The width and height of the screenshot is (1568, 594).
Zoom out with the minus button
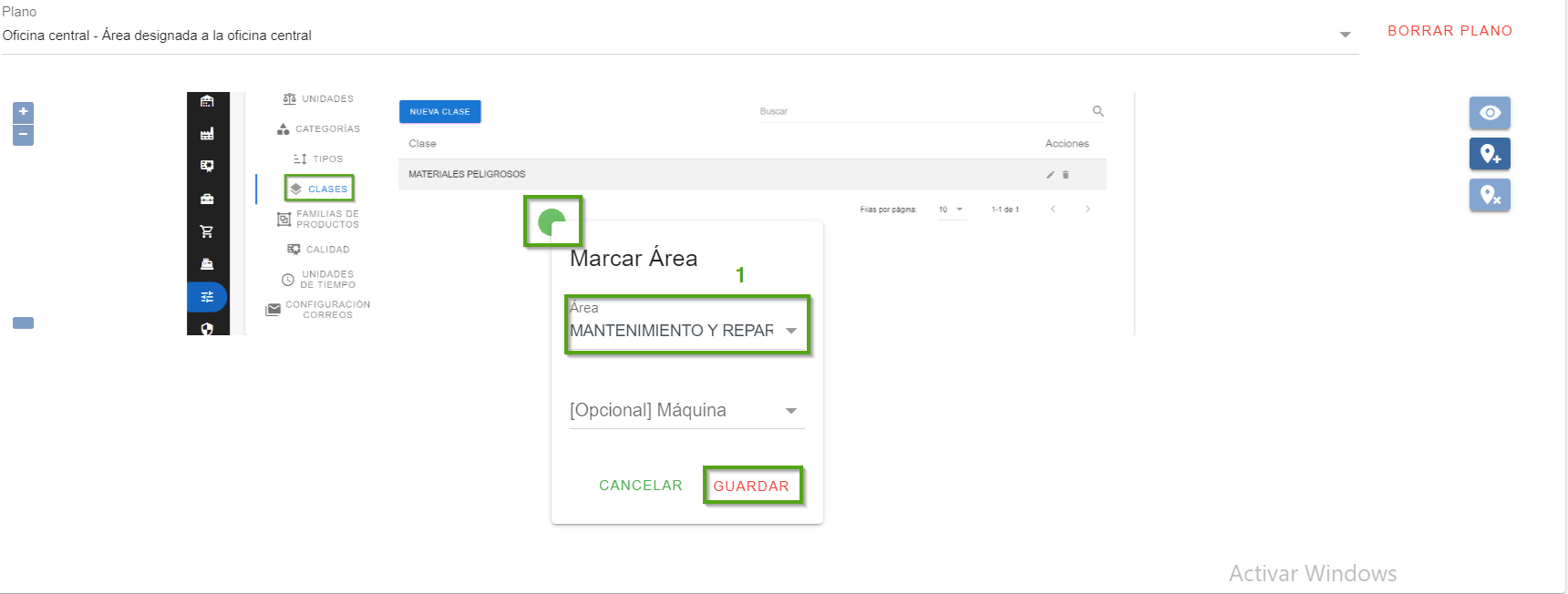click(x=23, y=135)
